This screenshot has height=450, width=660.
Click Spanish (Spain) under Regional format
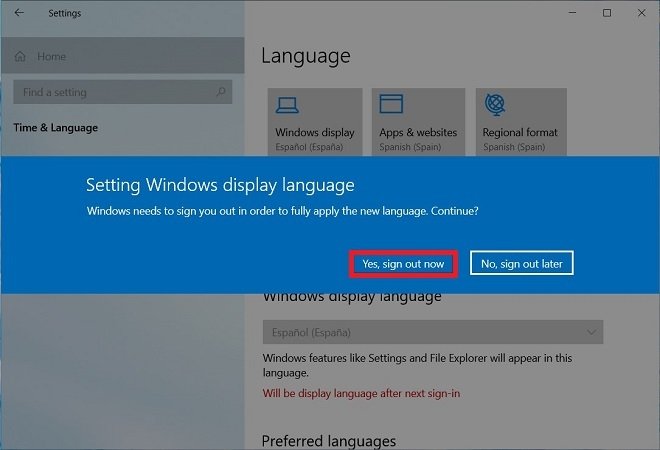(514, 147)
